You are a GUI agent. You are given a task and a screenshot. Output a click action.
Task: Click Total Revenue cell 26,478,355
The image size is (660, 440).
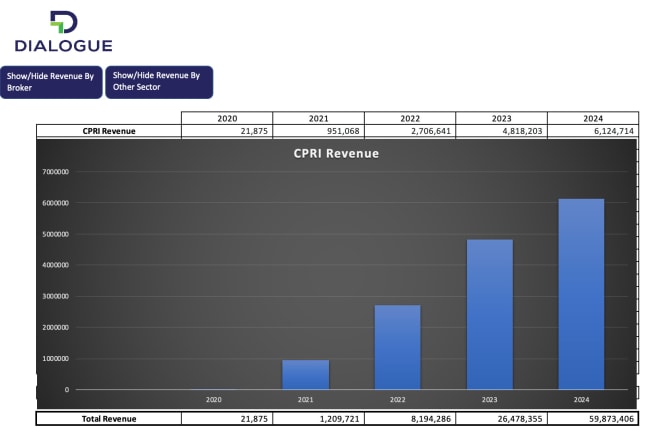[502, 419]
